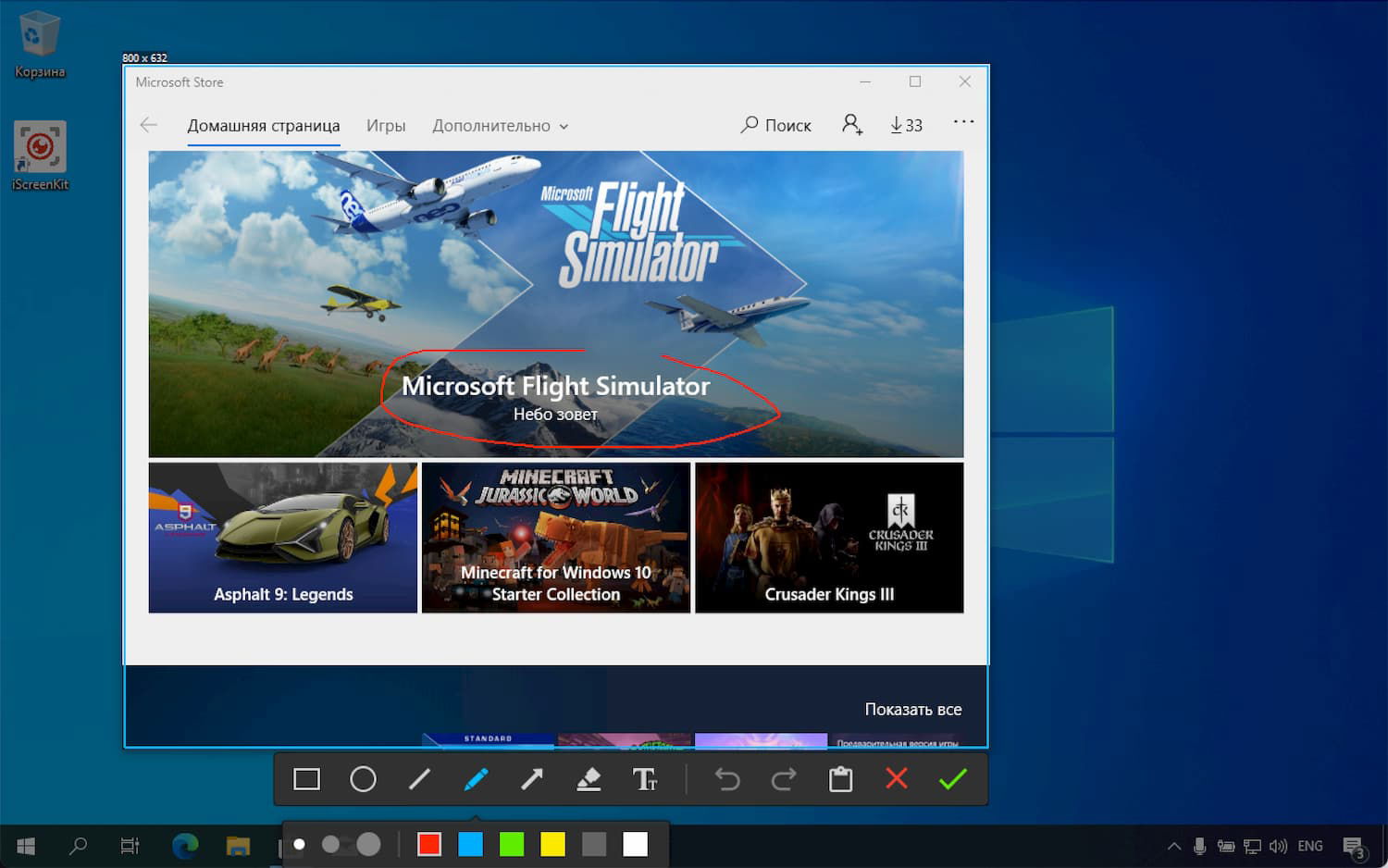
Task: Open the iScreenKit desktop shortcut
Action: (40, 155)
